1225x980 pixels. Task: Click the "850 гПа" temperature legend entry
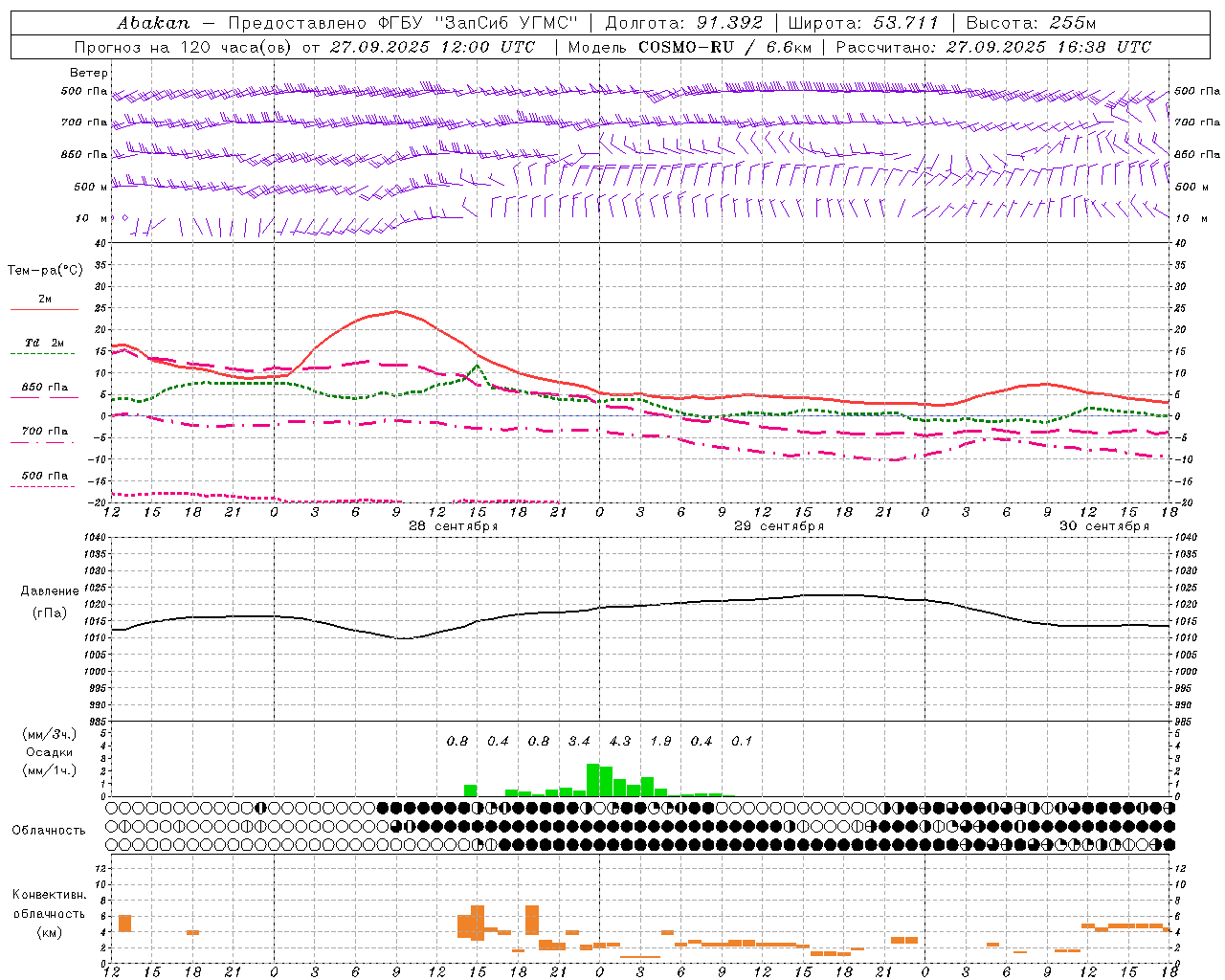(x=45, y=387)
